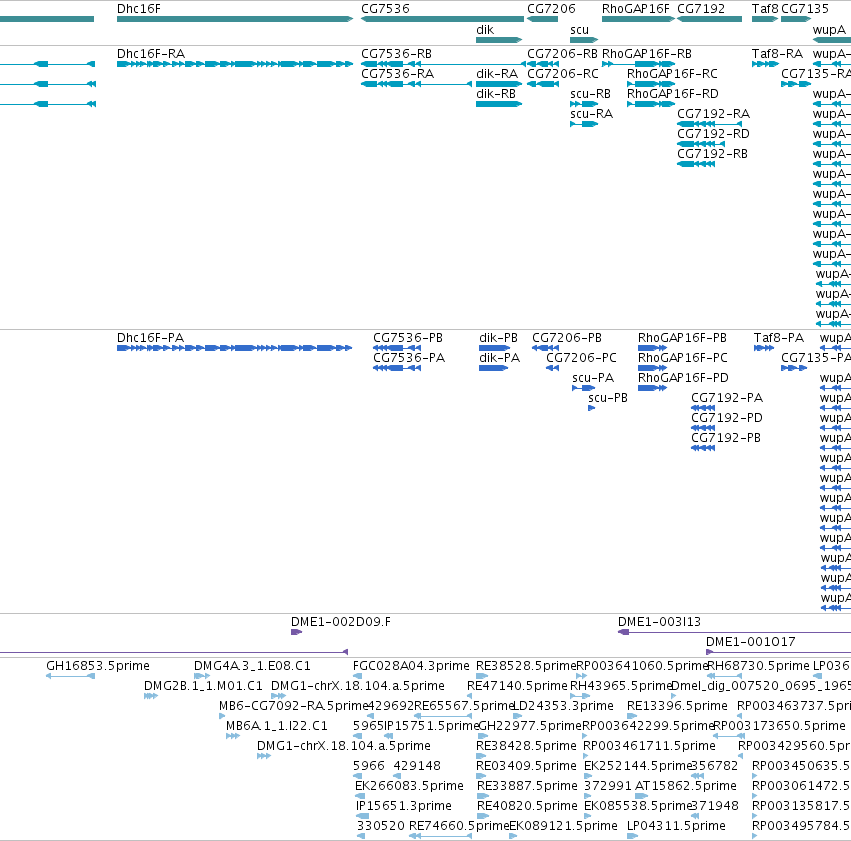
Task: Select the "CG7536-RB" transcript label
Action: 397,54
